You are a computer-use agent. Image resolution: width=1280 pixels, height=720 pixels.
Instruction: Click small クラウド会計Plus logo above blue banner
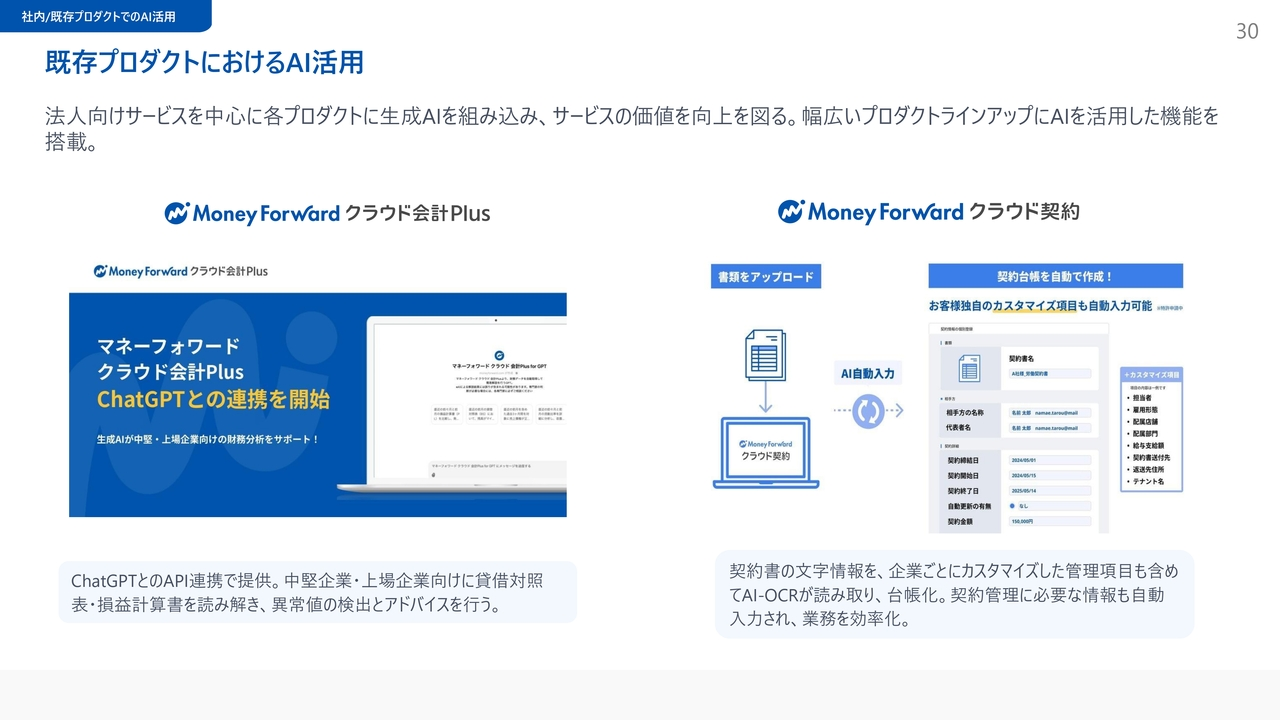coord(181,271)
